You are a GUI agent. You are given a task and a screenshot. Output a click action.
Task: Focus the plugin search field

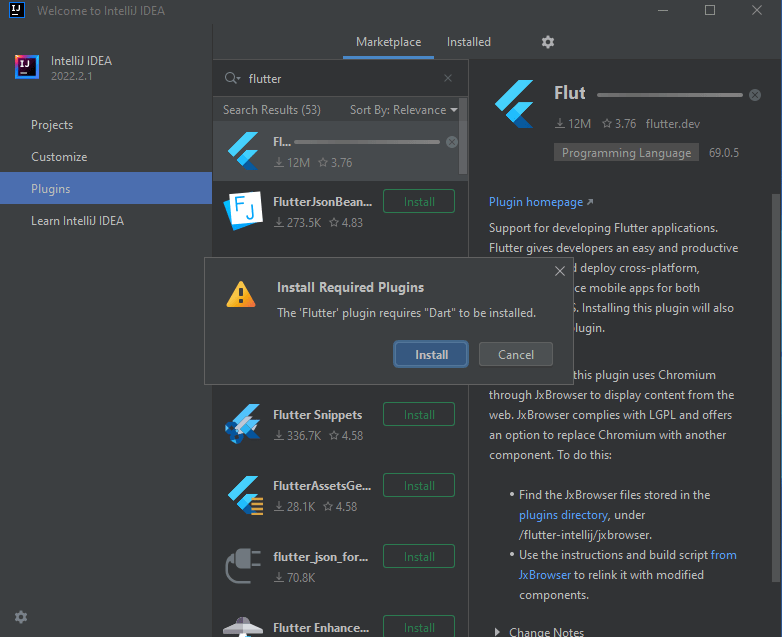point(341,78)
